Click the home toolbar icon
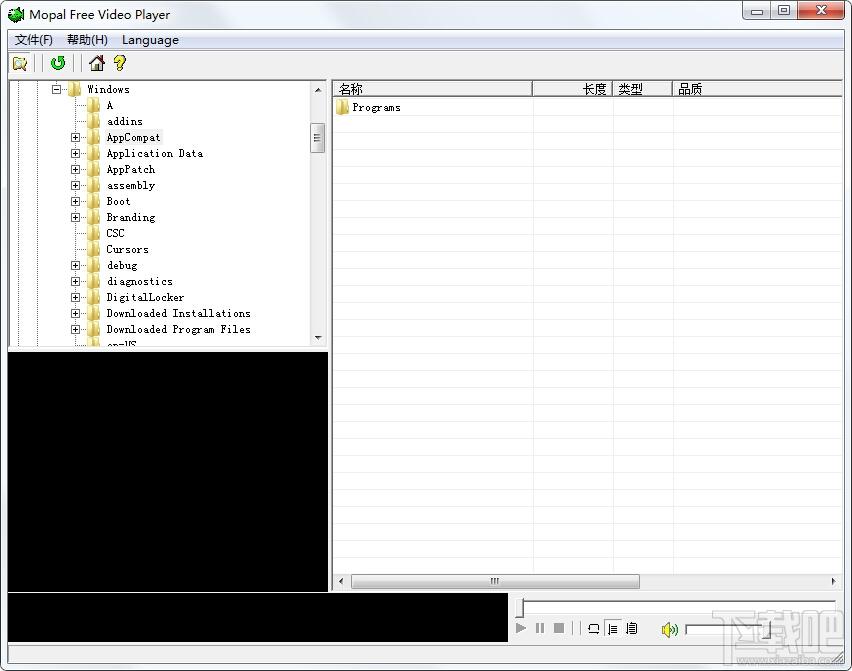 pyautogui.click(x=97, y=63)
